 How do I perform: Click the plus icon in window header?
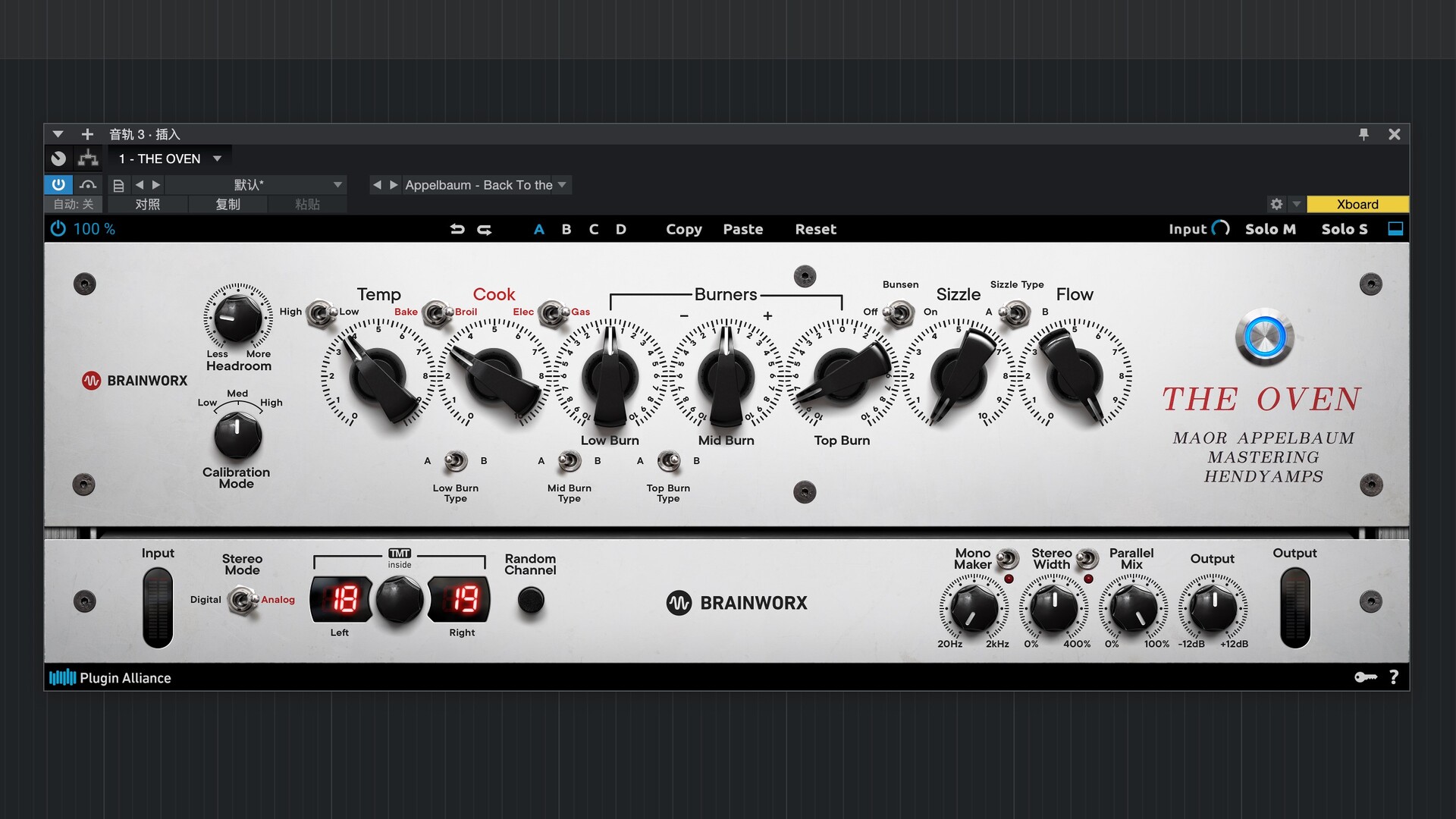point(87,134)
